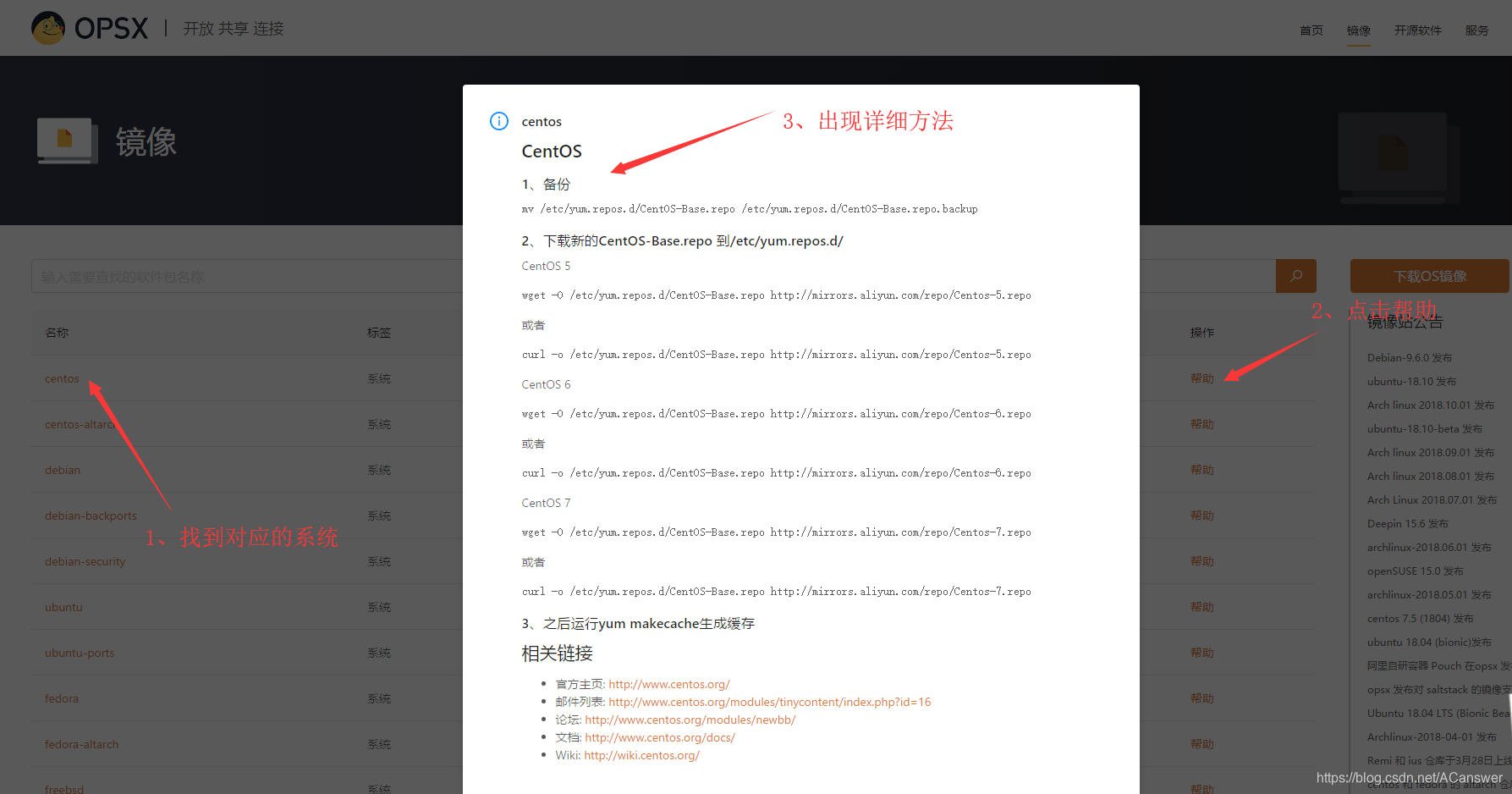Open the ubuntu mirror link
The height and width of the screenshot is (794, 1512).
[x=63, y=607]
